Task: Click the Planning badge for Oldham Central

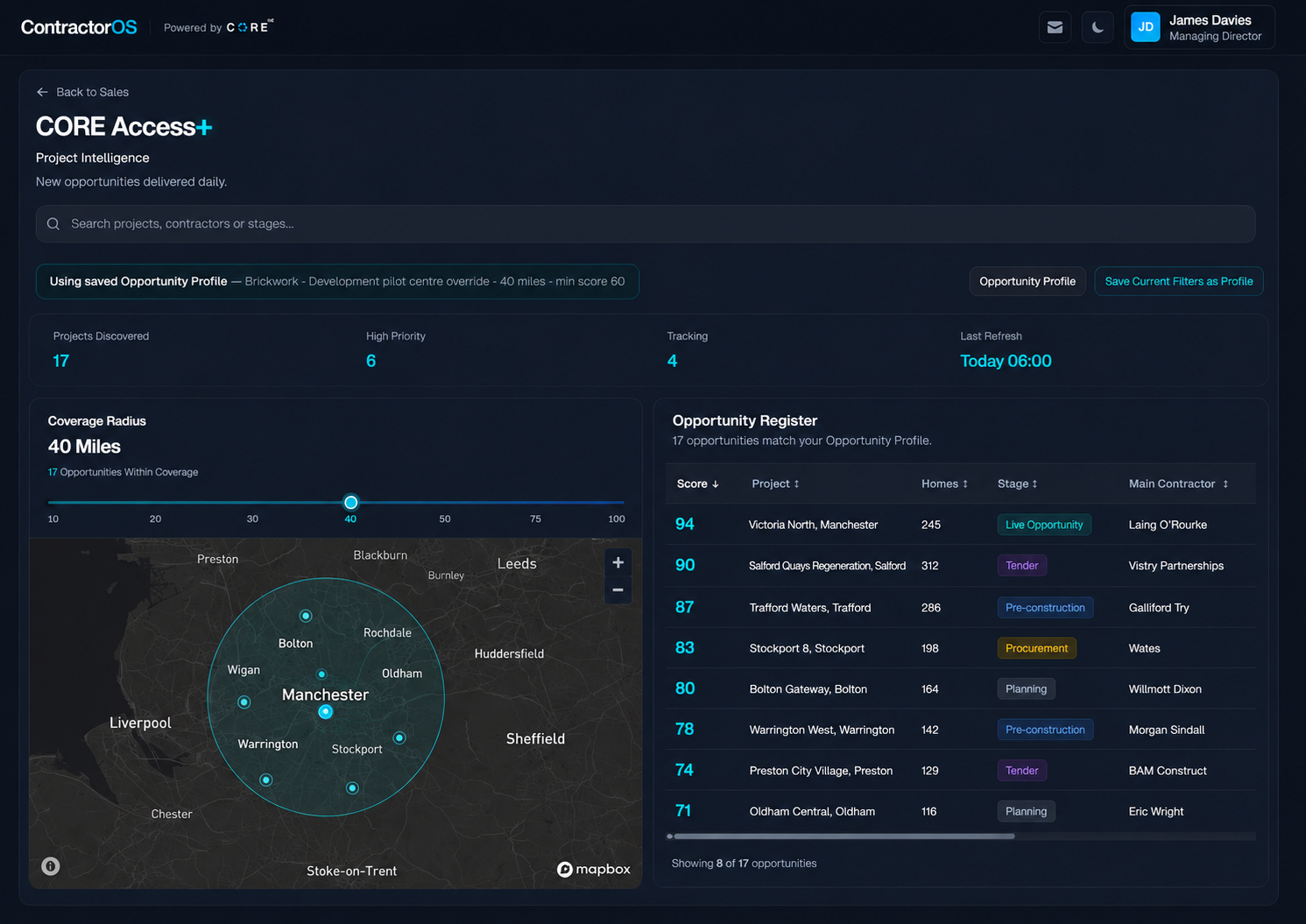Action: tap(1026, 812)
